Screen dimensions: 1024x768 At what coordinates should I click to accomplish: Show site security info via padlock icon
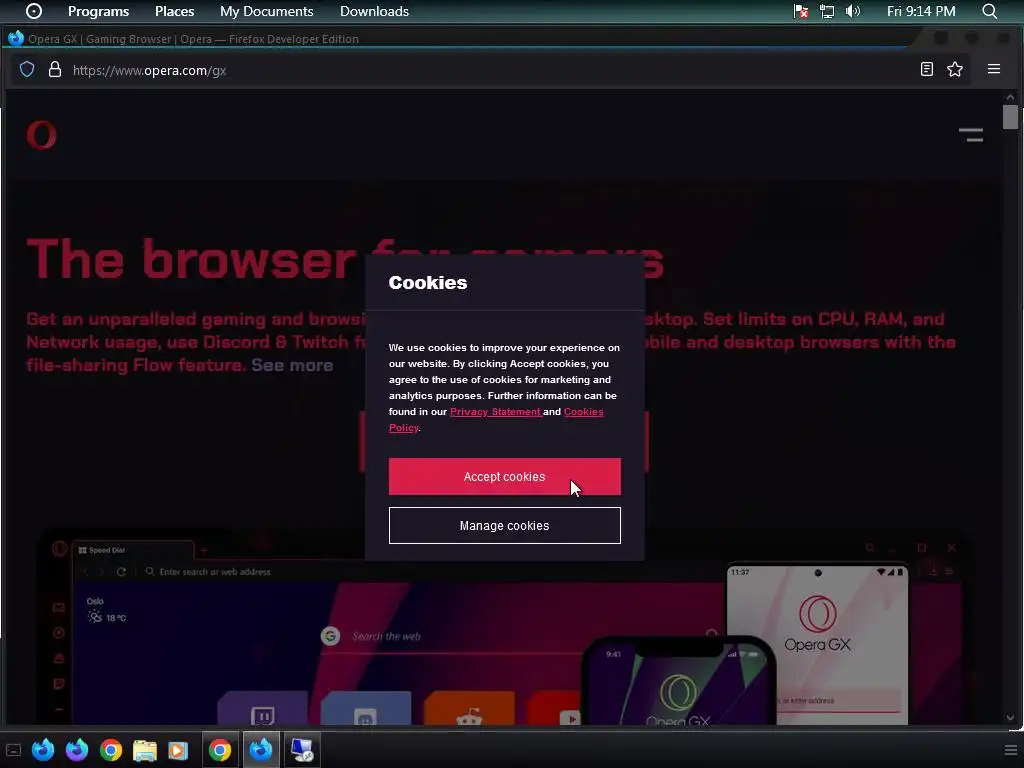click(55, 69)
